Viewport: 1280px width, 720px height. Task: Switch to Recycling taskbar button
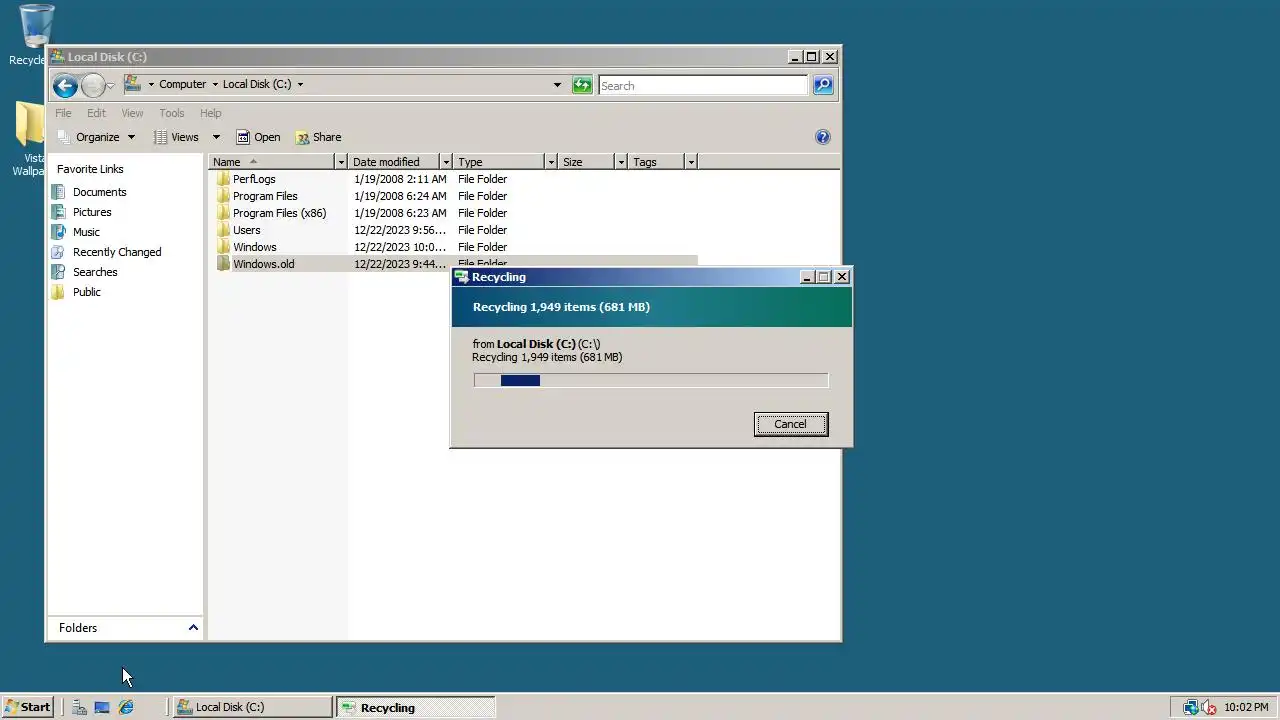[416, 707]
